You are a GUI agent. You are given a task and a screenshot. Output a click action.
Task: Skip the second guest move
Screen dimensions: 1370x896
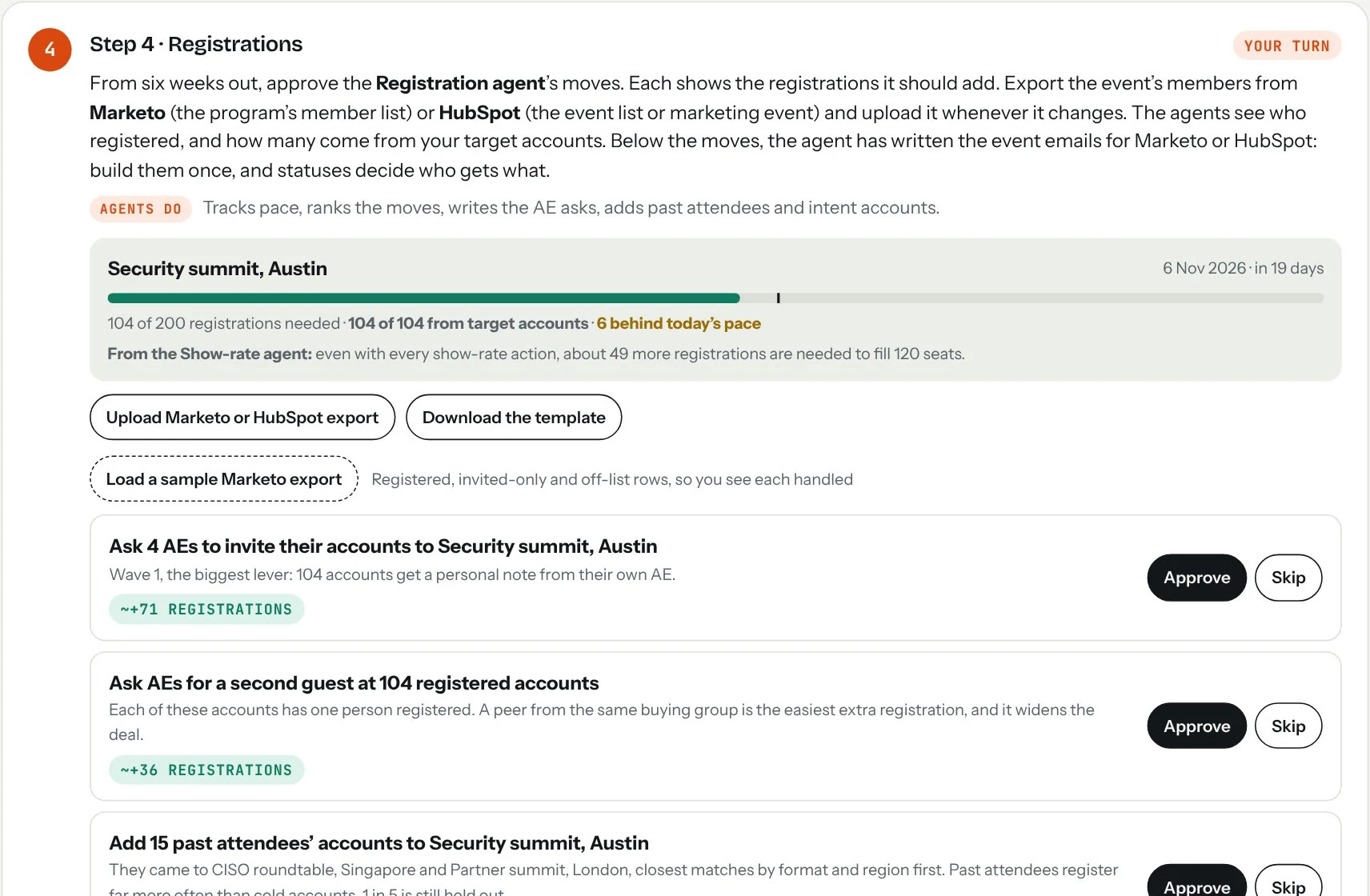pos(1288,726)
